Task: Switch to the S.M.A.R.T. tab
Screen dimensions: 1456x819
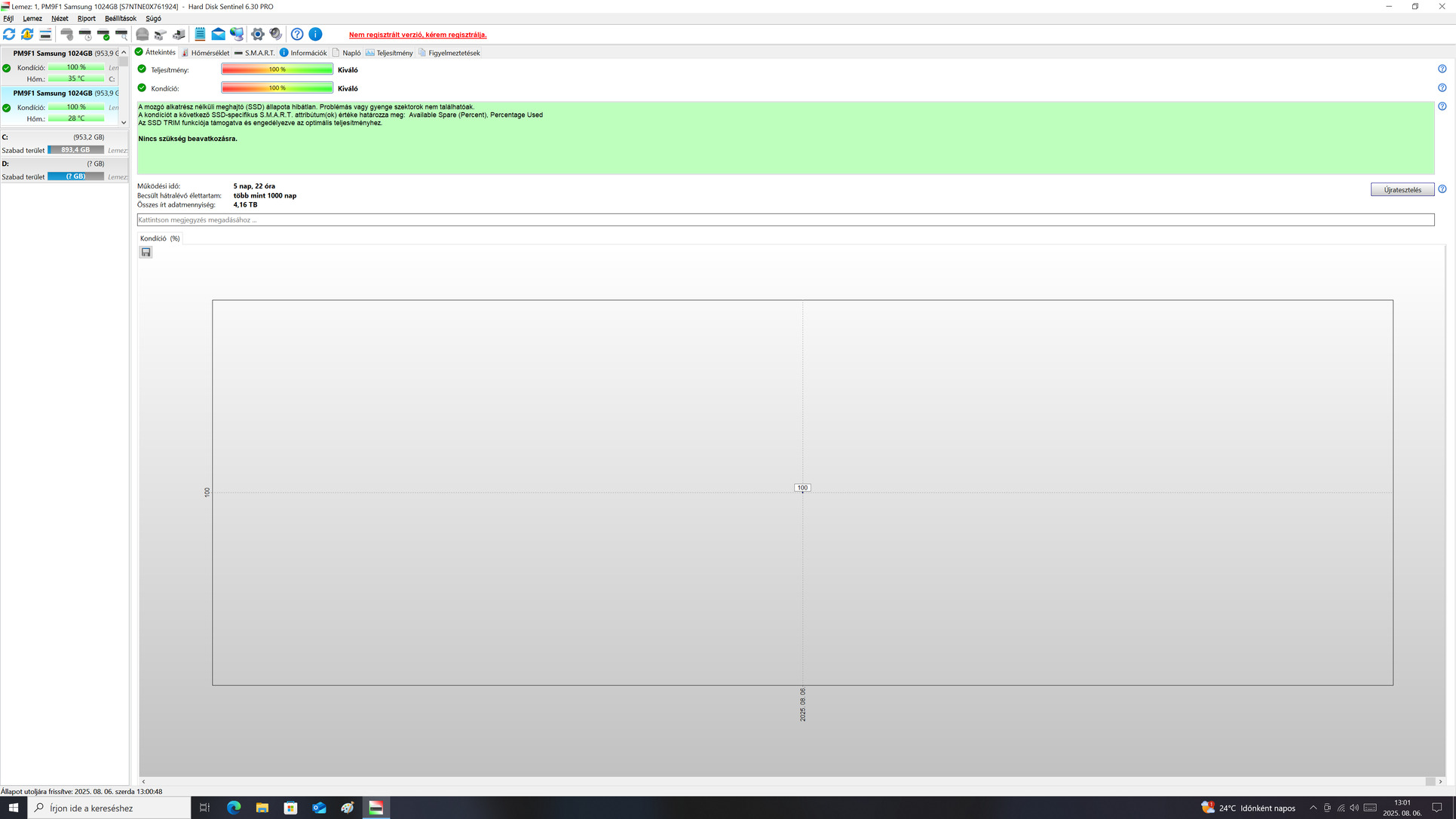Action: coord(255,53)
